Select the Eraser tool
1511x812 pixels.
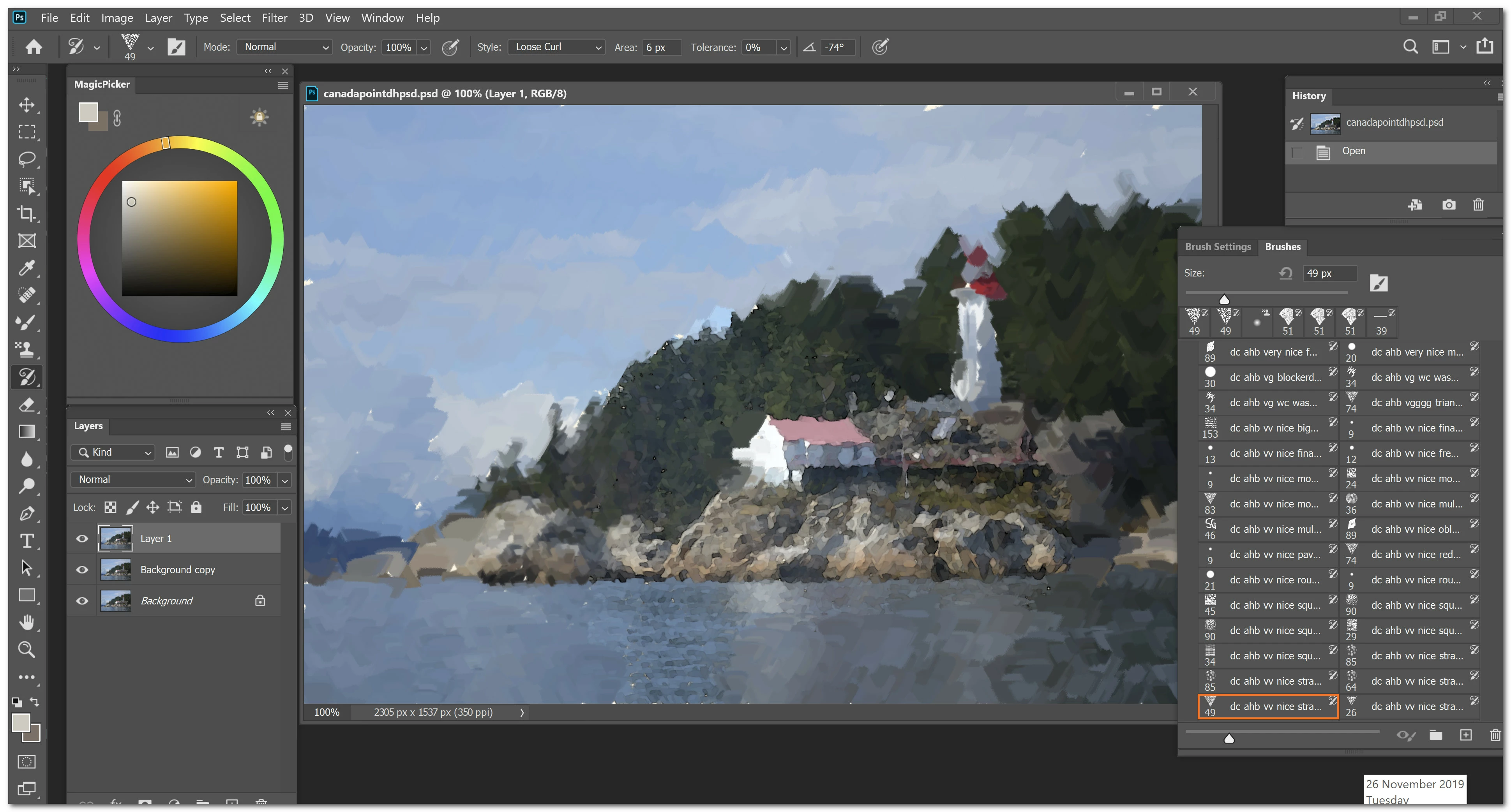tap(26, 404)
